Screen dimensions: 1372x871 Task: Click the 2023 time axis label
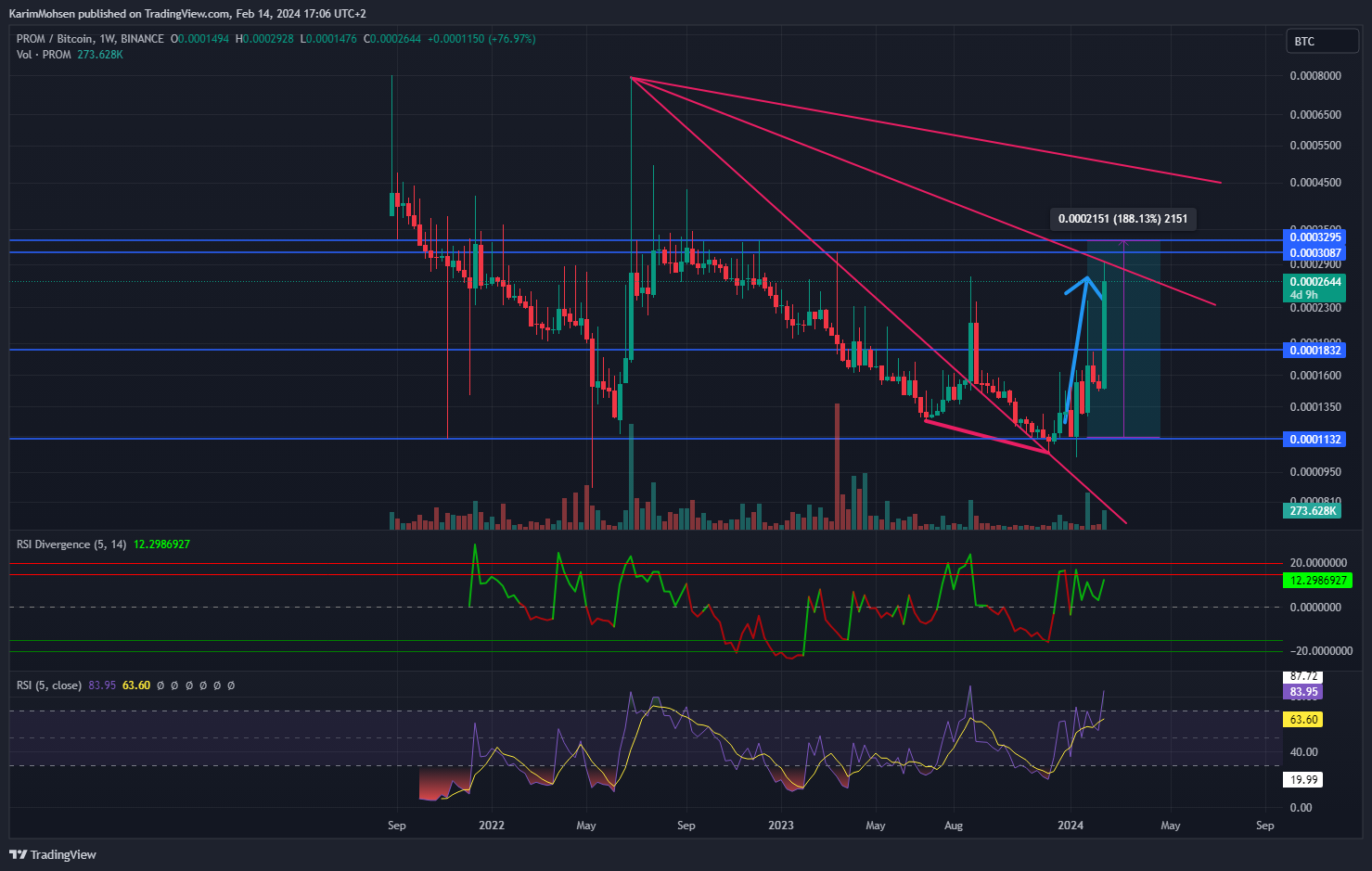tap(781, 826)
